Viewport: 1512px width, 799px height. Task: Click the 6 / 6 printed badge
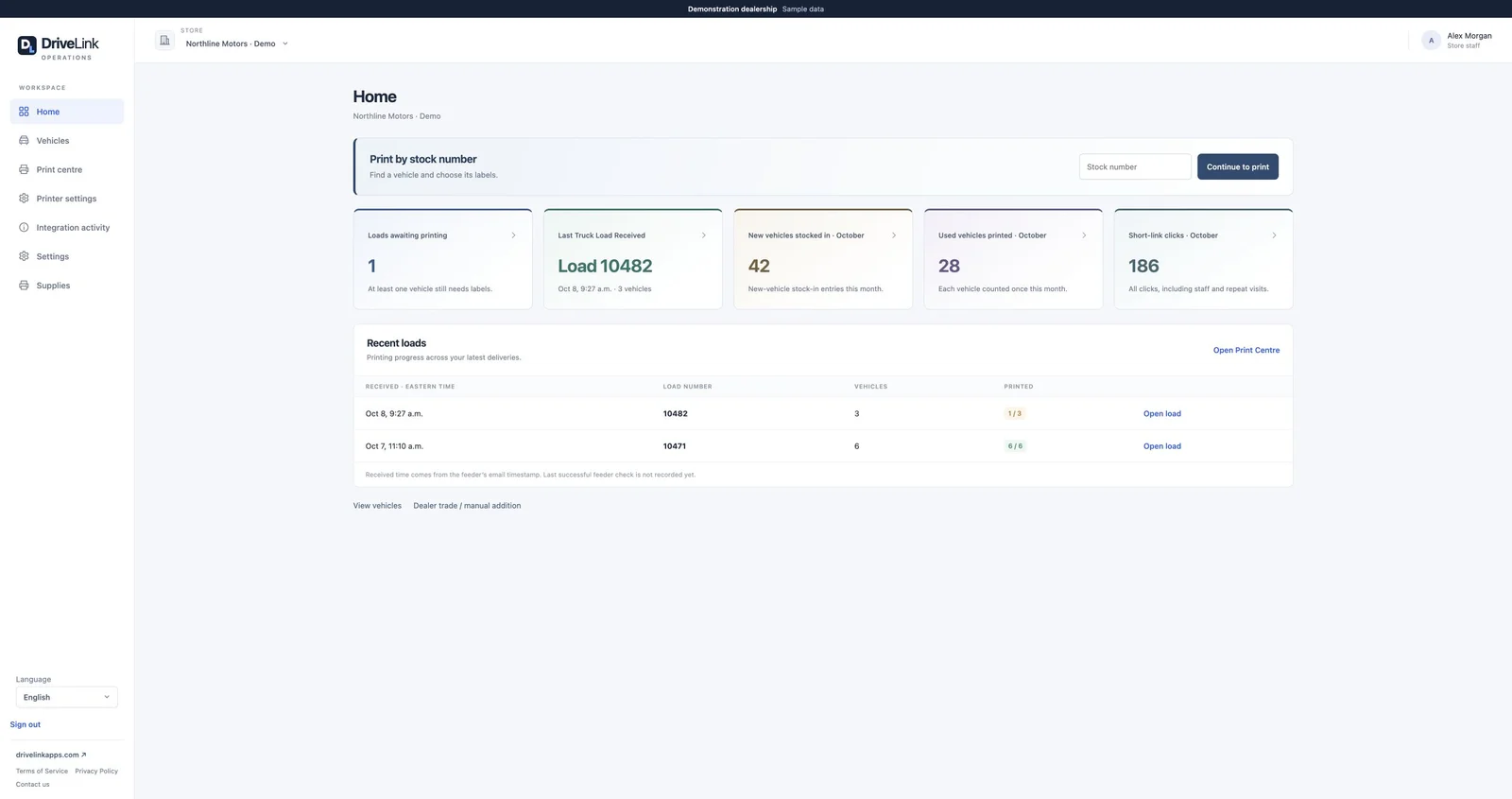(1015, 446)
